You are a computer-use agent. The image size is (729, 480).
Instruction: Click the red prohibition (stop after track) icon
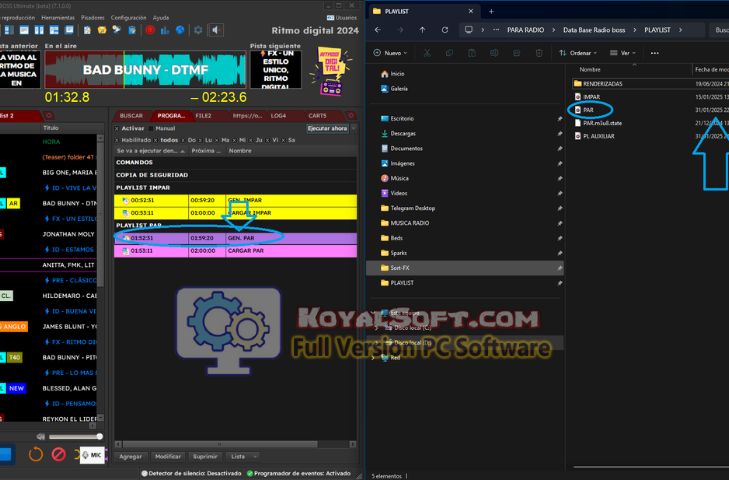59,453
